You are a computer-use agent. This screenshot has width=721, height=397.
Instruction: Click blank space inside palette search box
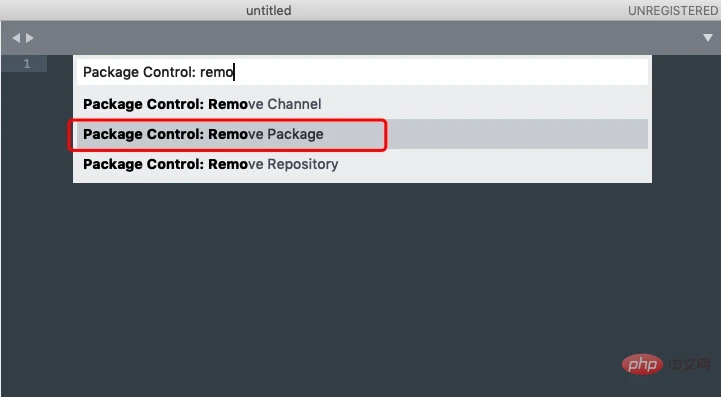441,72
